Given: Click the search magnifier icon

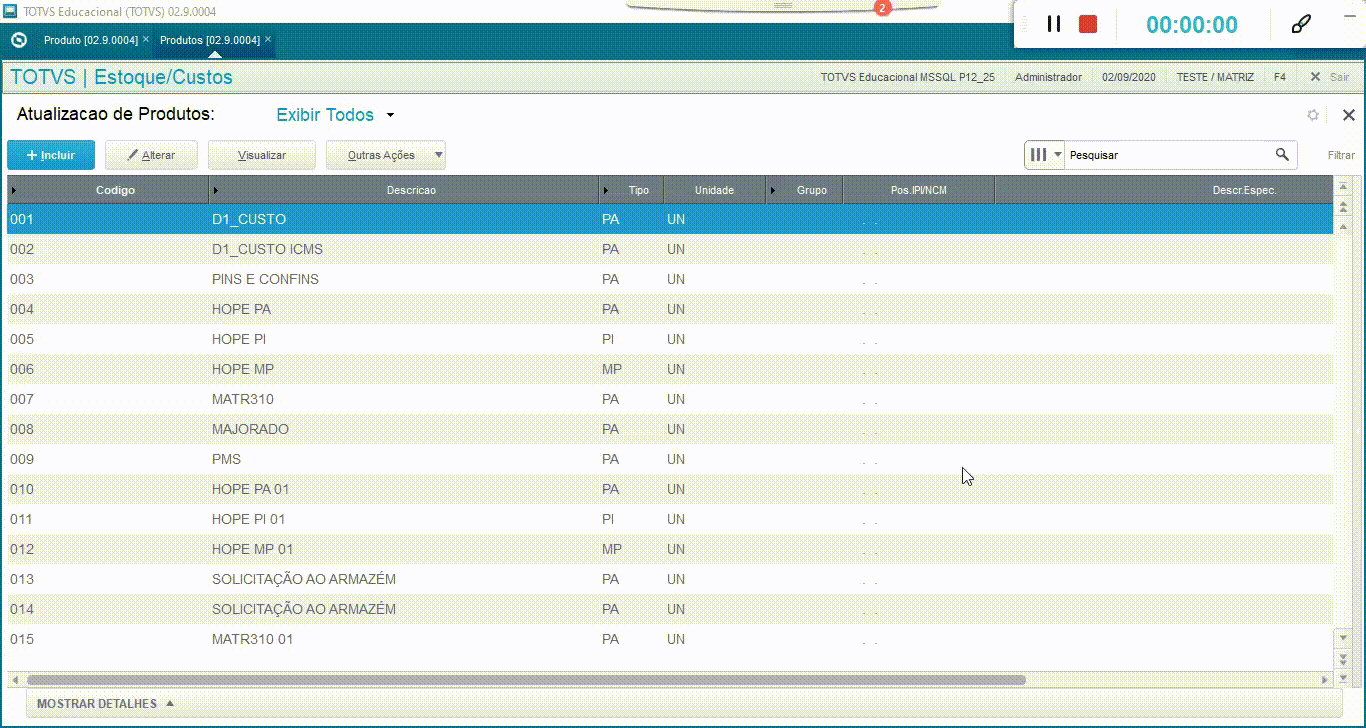Looking at the screenshot, I should click(x=1282, y=155).
